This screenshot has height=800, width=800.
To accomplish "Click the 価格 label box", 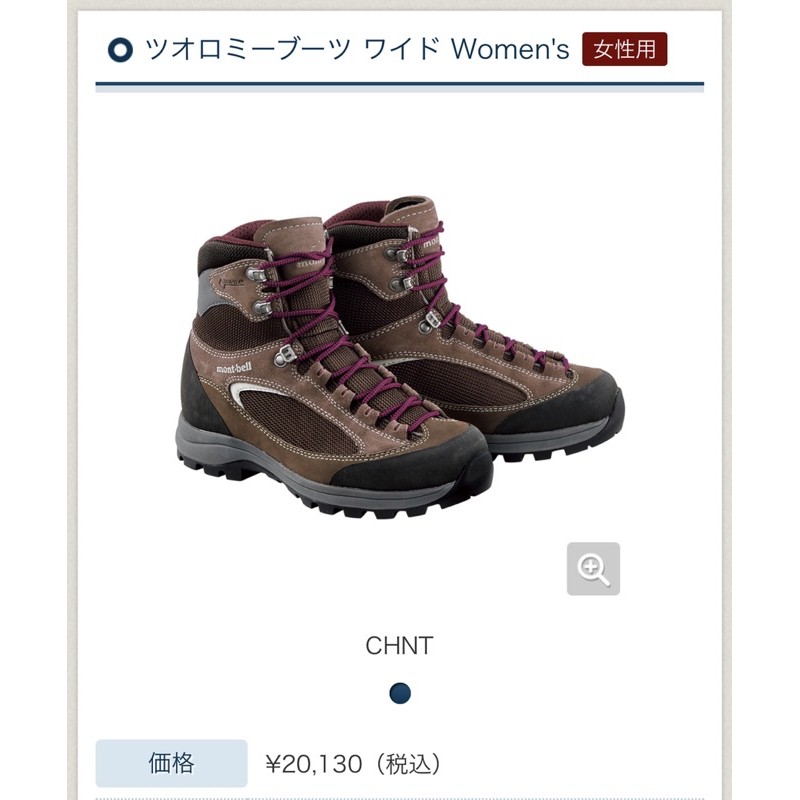I will [171, 763].
